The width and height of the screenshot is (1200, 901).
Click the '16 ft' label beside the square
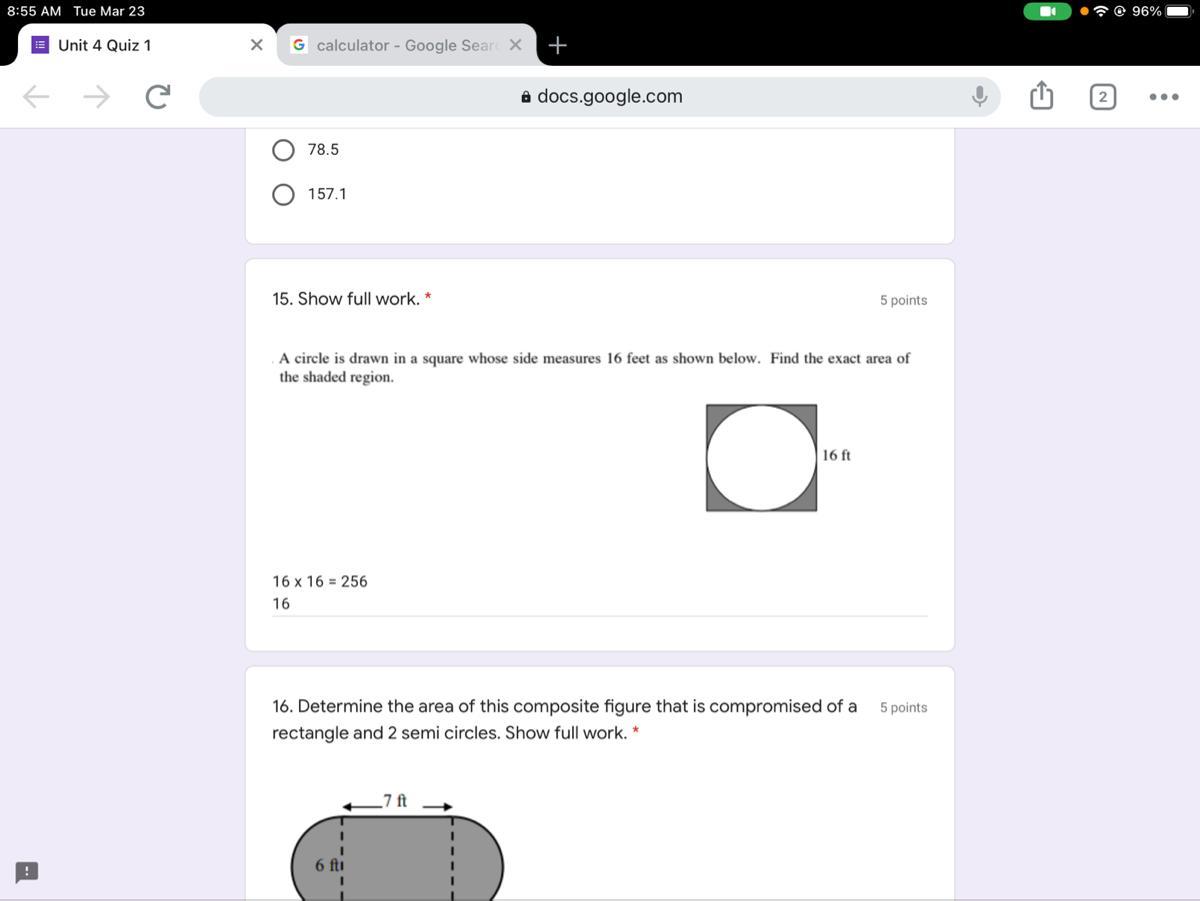[836, 455]
